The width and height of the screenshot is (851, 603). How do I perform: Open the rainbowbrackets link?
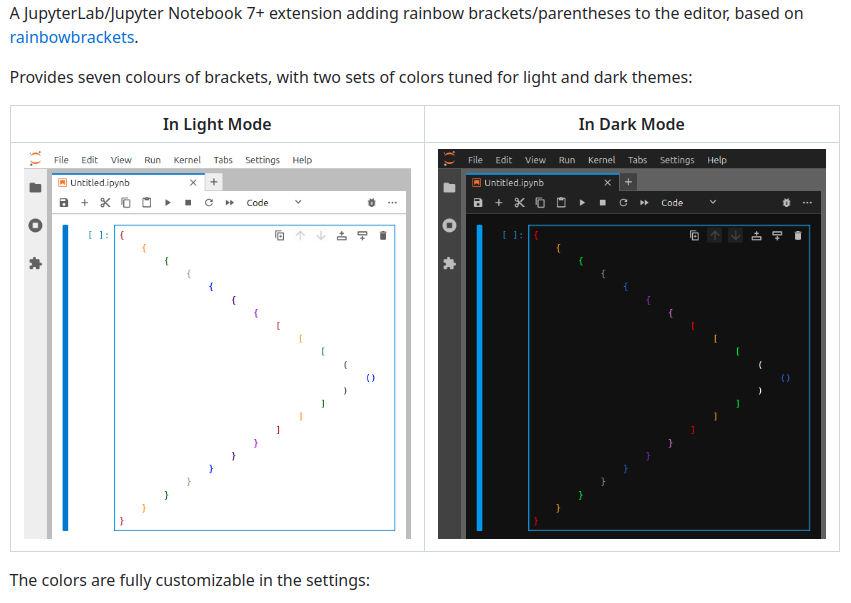click(x=72, y=37)
